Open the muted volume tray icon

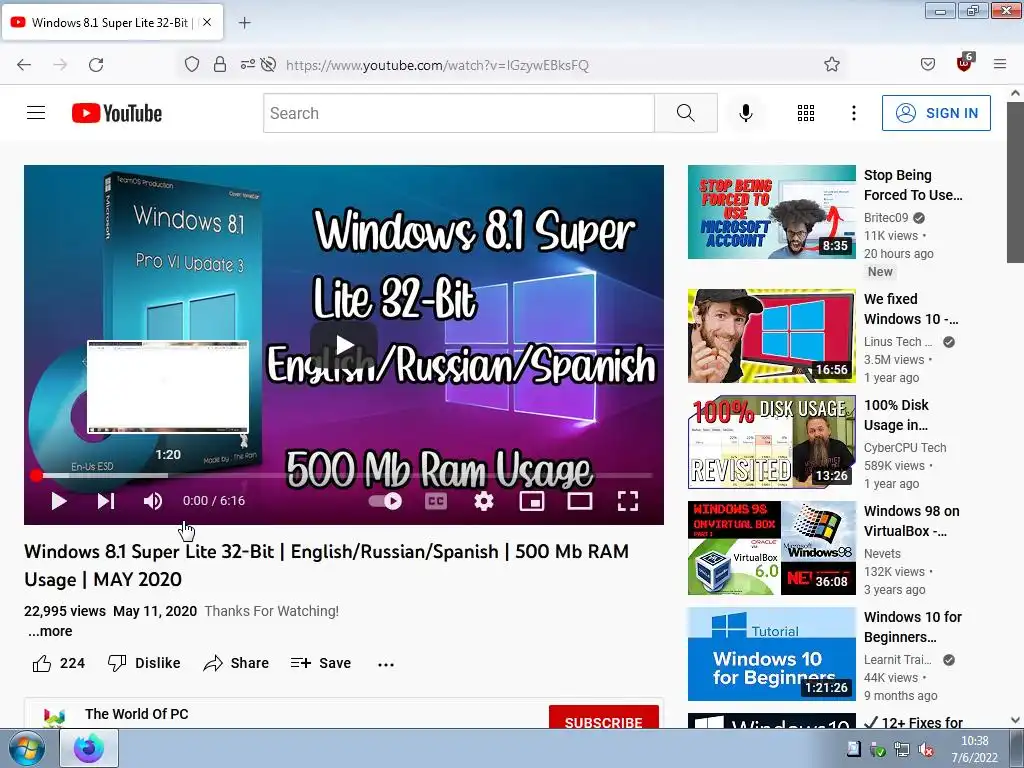pos(925,750)
